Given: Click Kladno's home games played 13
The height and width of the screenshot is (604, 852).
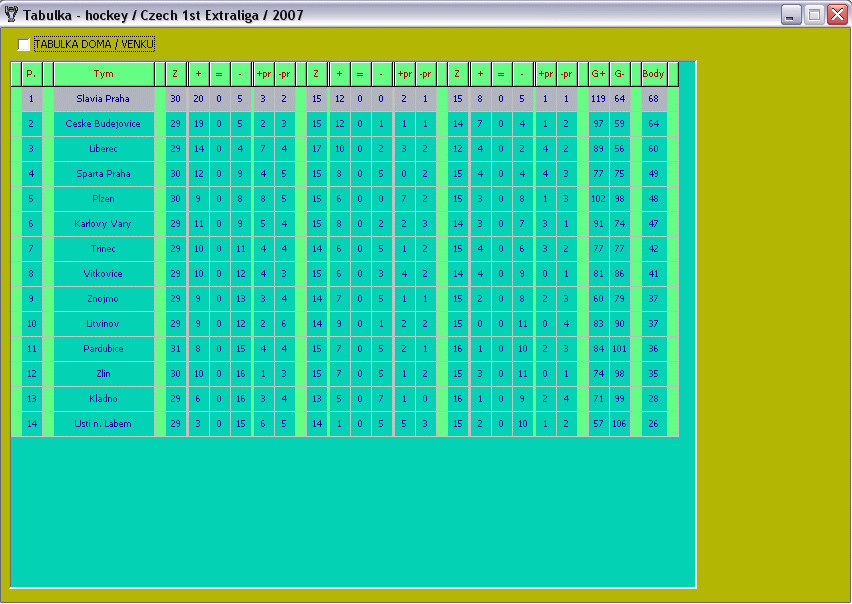Looking at the screenshot, I should 317,399.
